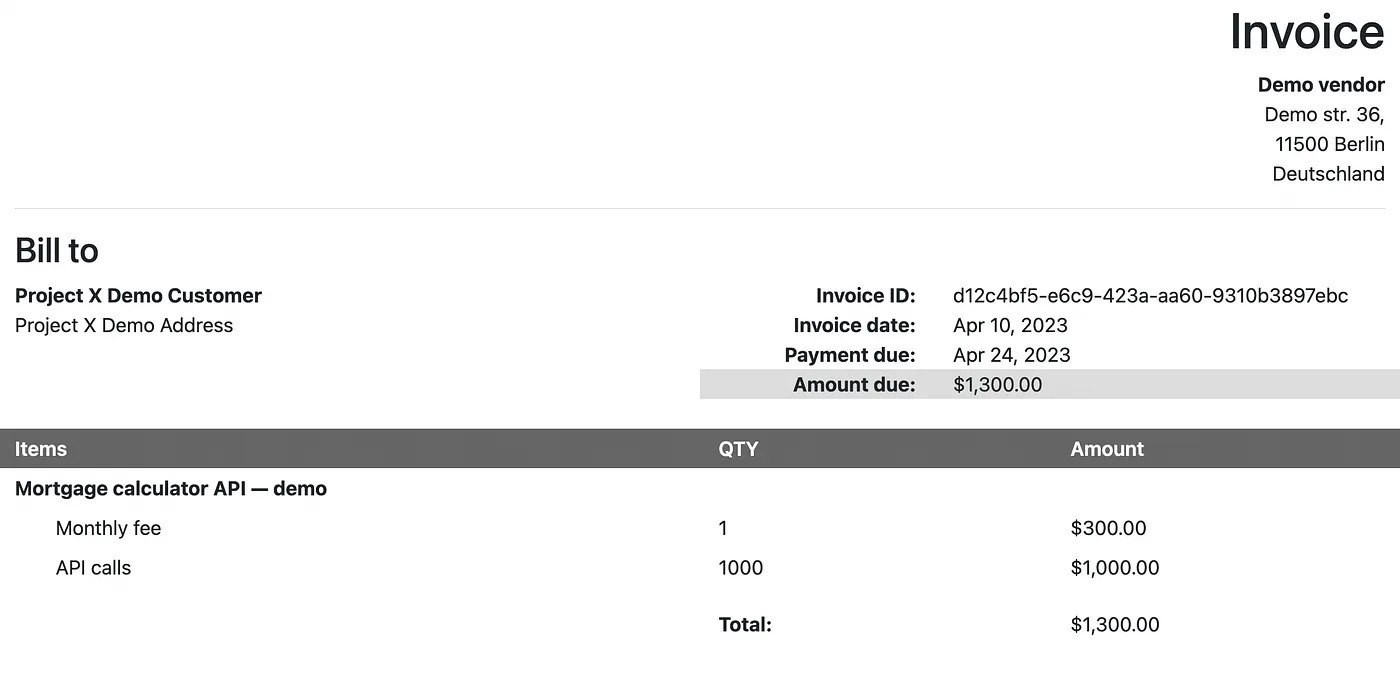The width and height of the screenshot is (1400, 694).
Task: Click the API calls line item
Action: pyautogui.click(x=93, y=568)
